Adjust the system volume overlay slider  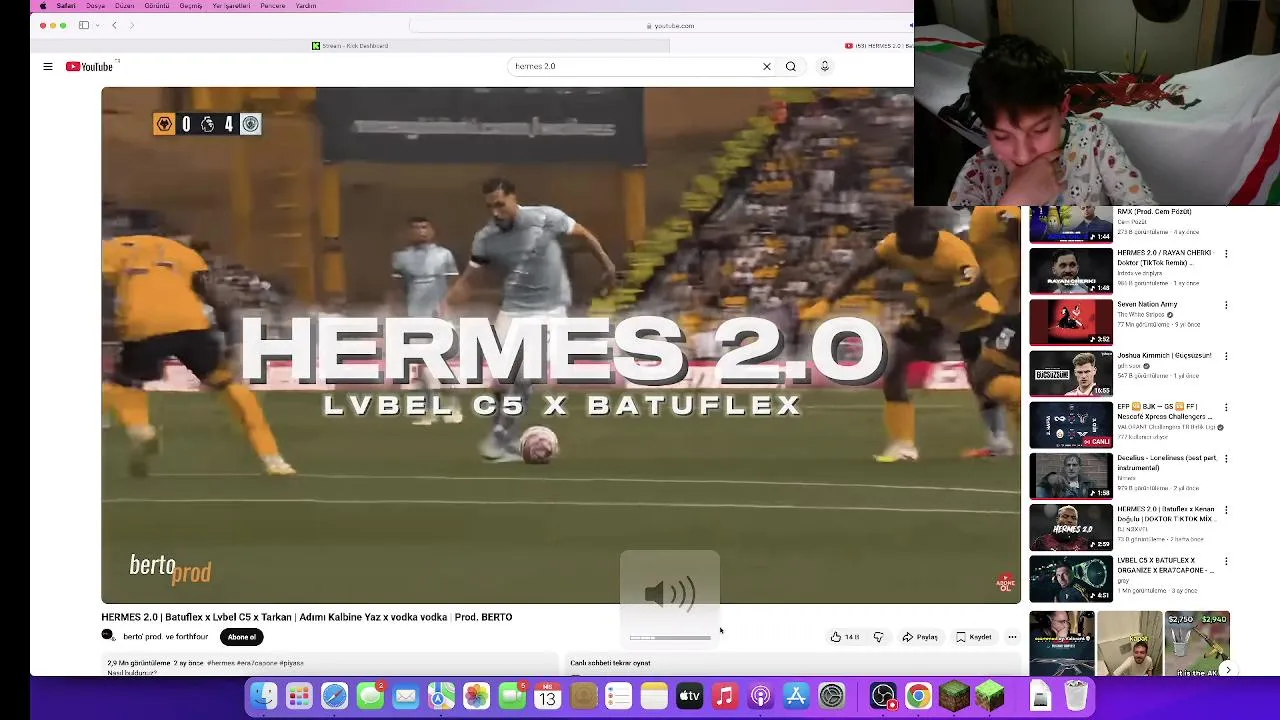pyautogui.click(x=670, y=637)
